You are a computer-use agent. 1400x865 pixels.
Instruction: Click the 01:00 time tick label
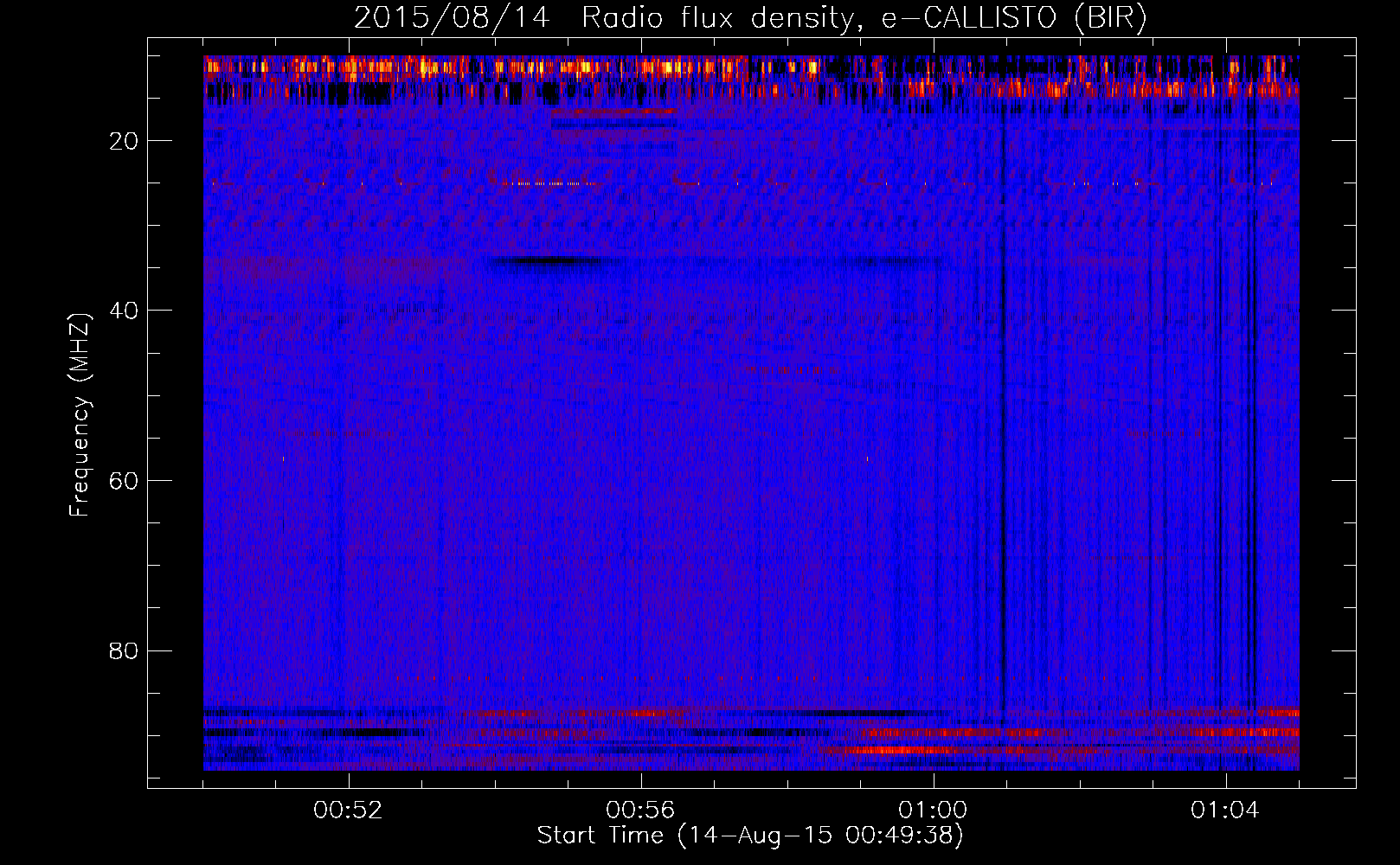(x=933, y=811)
